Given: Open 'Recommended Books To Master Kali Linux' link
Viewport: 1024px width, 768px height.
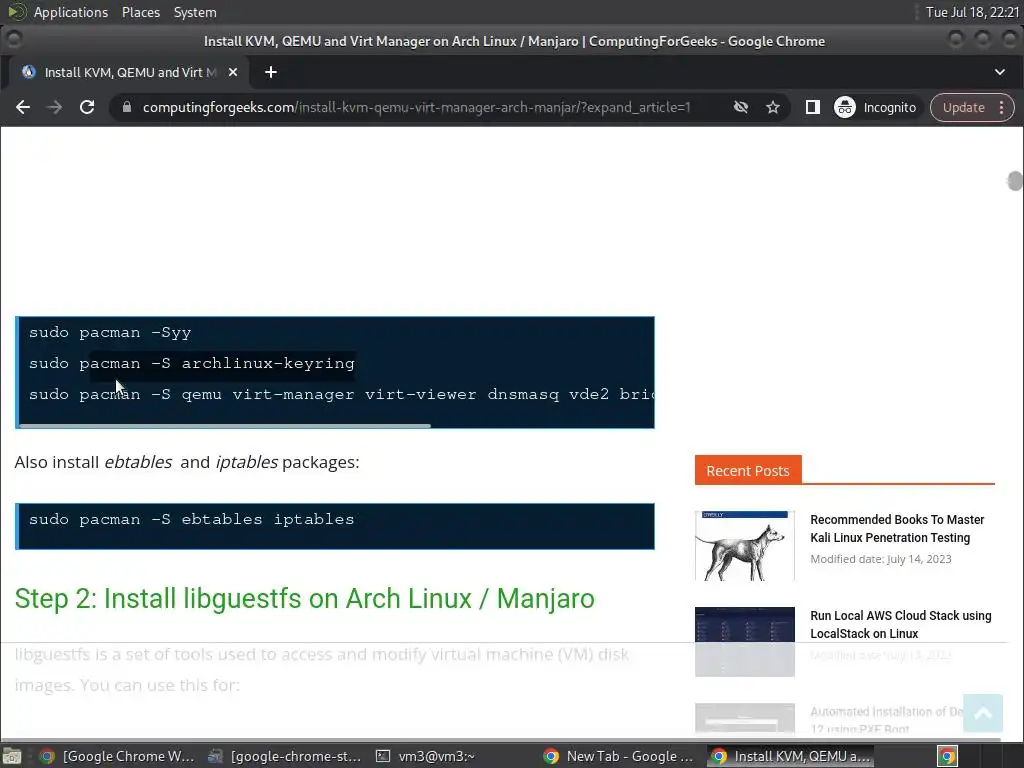Looking at the screenshot, I should click(897, 528).
